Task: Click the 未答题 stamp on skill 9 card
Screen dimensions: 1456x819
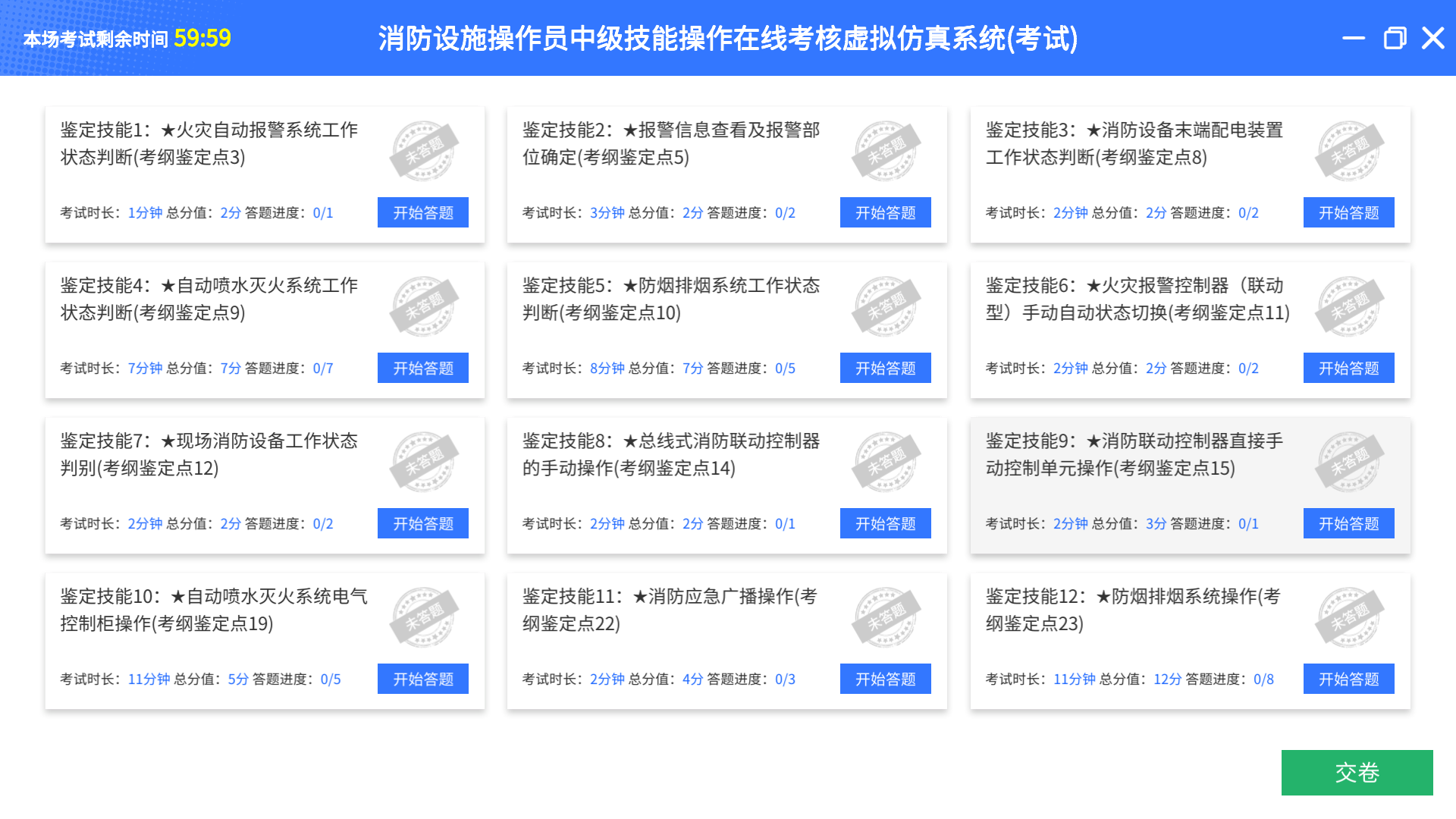Action: 1349,462
